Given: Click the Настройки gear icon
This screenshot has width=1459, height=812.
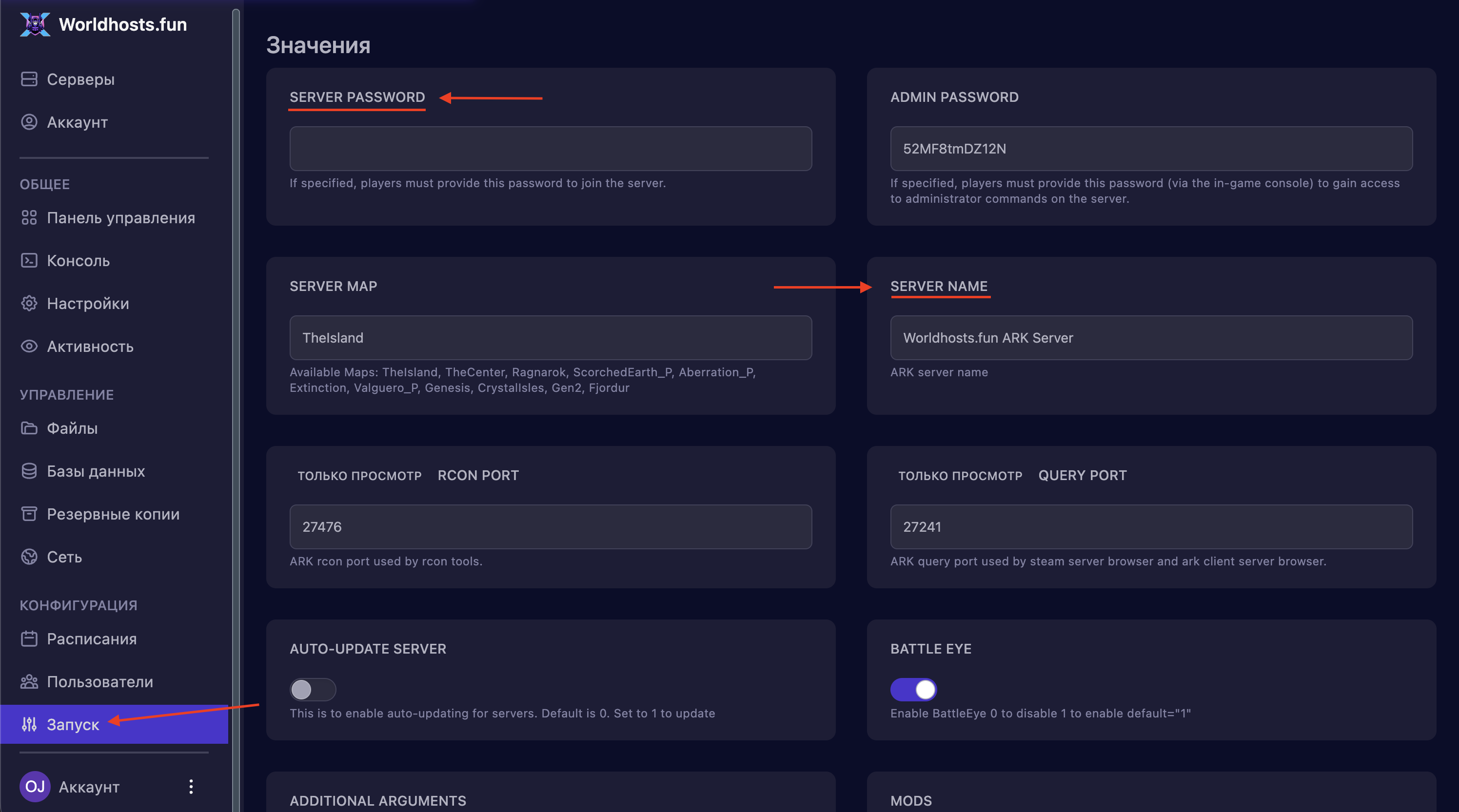Looking at the screenshot, I should pyautogui.click(x=29, y=304).
